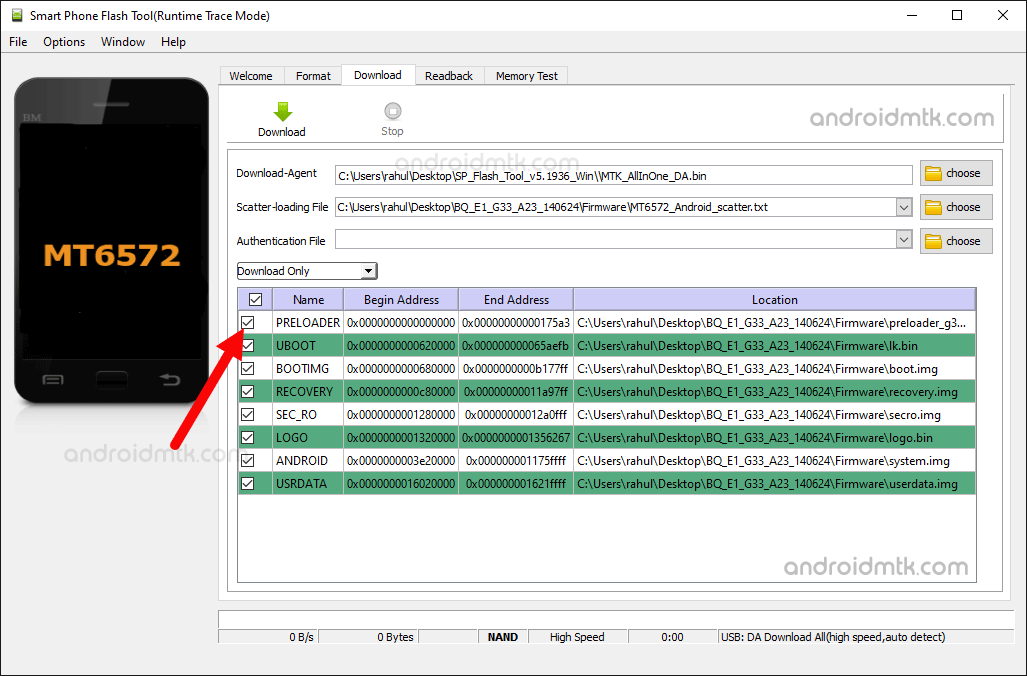Click the 0 B/s transfer speed status cell
The width and height of the screenshot is (1027, 676).
click(x=268, y=637)
